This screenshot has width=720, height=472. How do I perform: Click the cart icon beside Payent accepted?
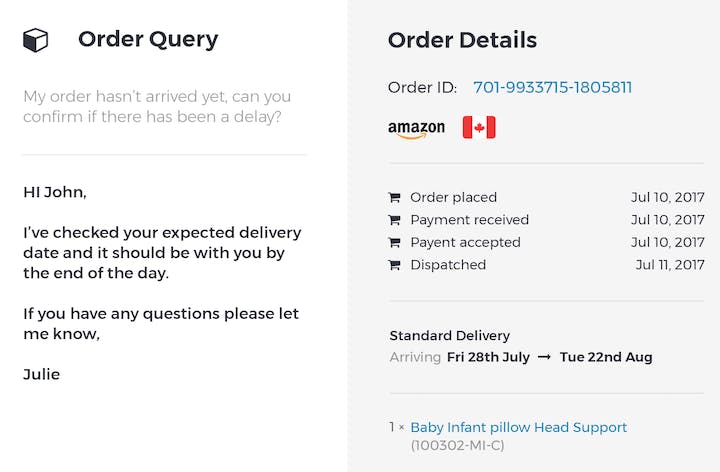394,242
